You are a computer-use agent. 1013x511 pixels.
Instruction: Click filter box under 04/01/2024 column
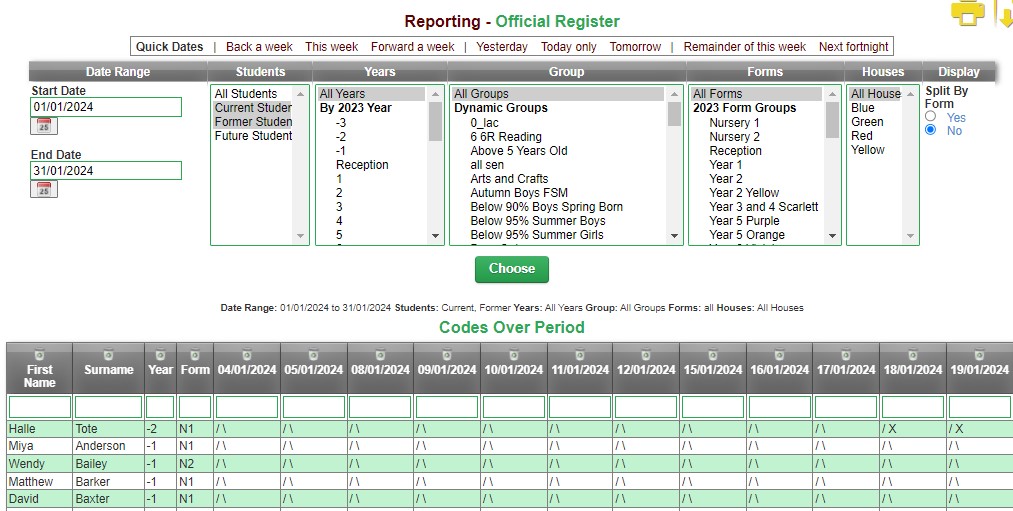pos(247,407)
